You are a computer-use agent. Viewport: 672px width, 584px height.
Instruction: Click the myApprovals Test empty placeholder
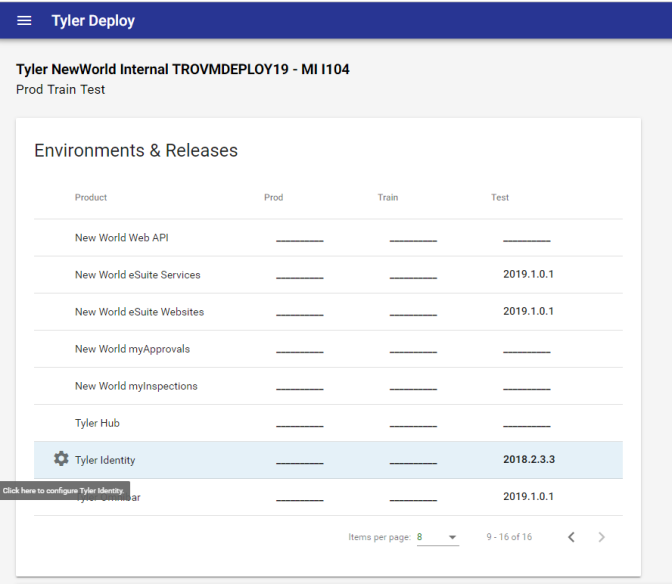[x=527, y=351]
